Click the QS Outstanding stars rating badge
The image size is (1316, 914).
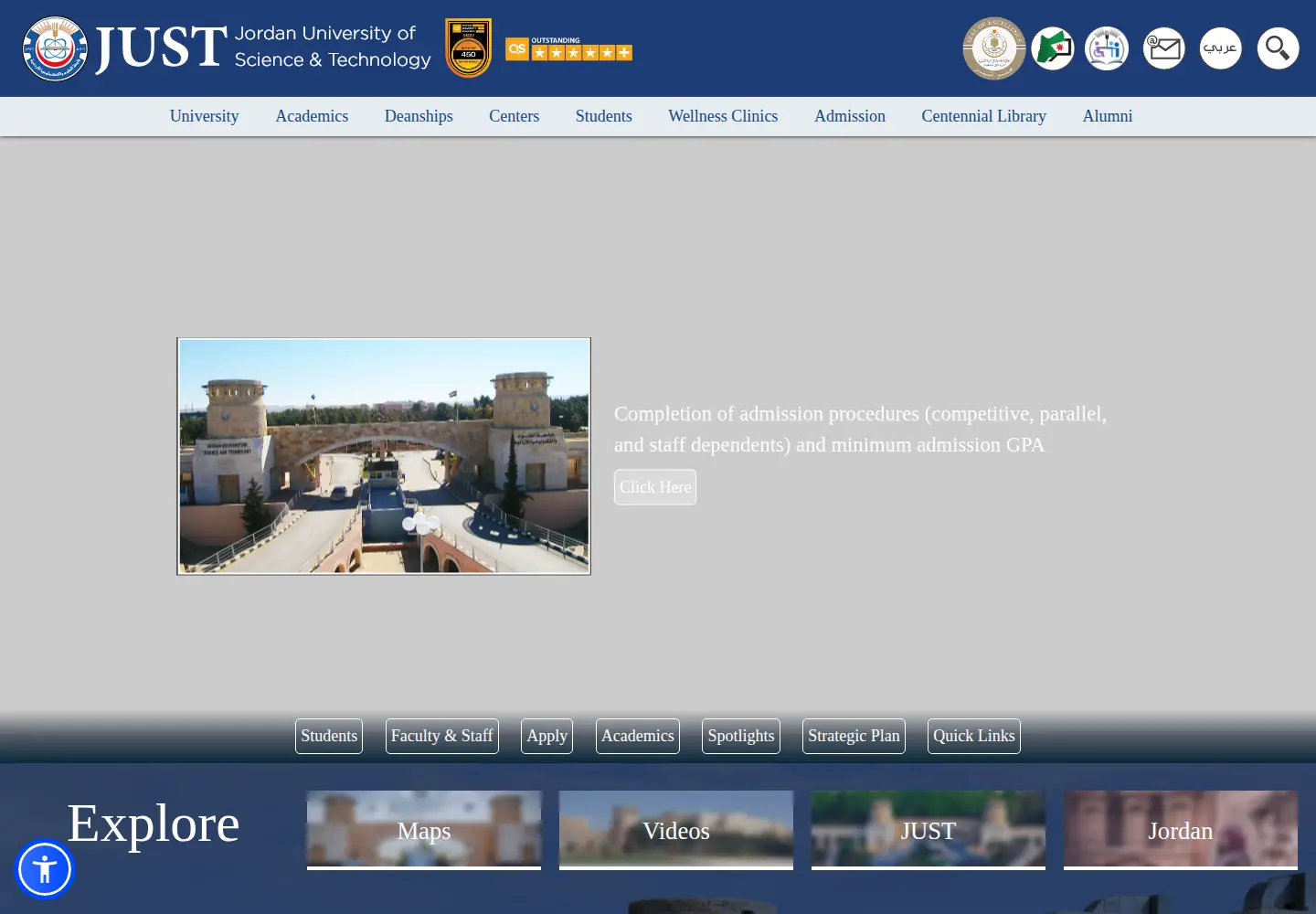coord(568,49)
